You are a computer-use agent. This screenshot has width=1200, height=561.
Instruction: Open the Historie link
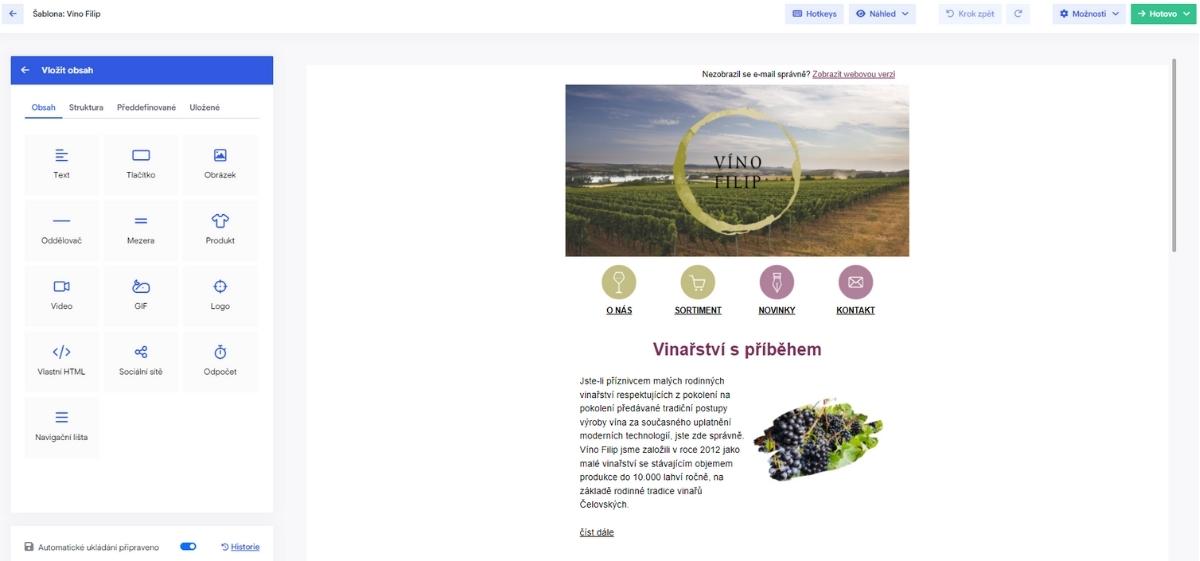click(240, 547)
